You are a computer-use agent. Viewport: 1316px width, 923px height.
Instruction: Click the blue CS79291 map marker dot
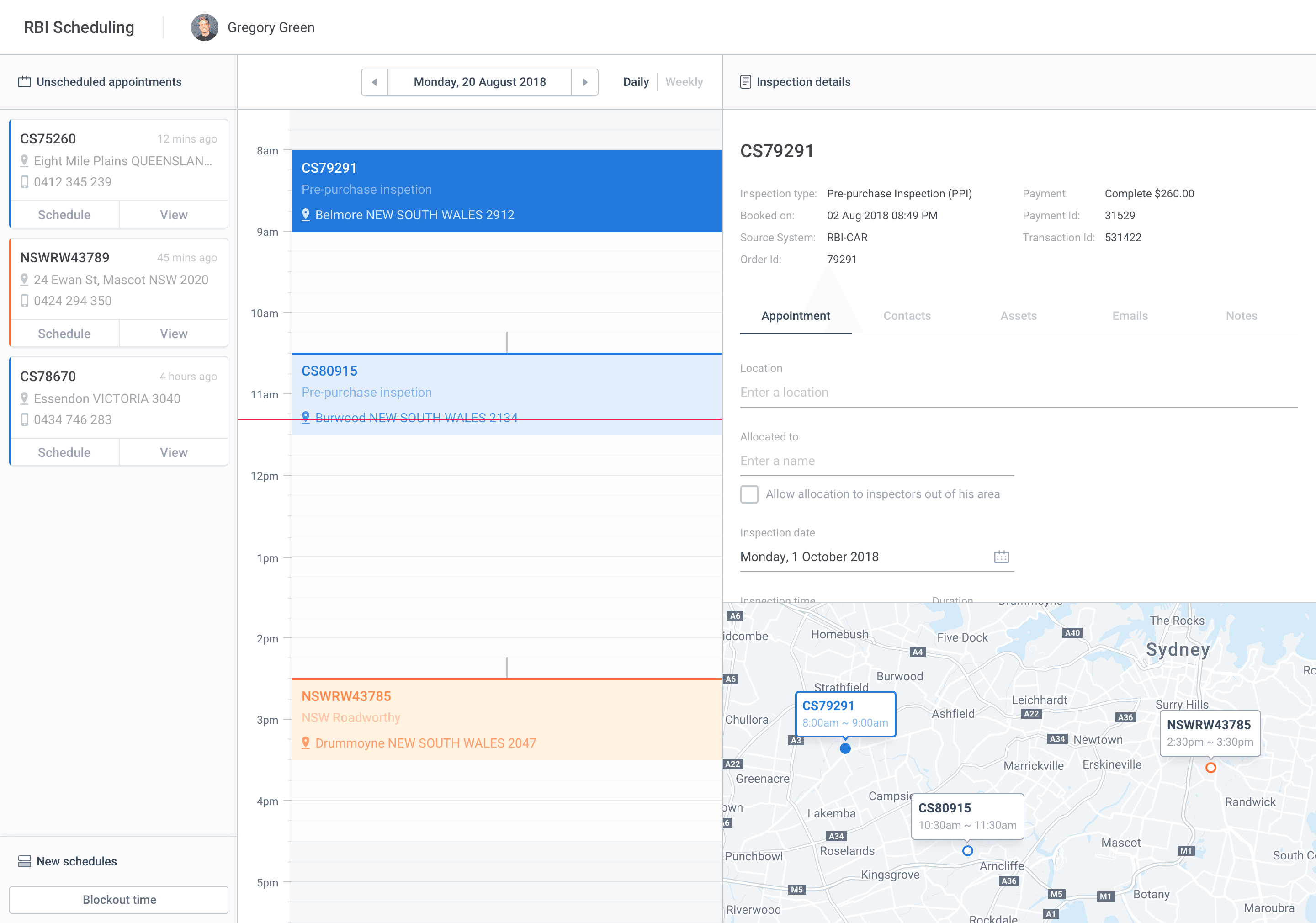point(845,748)
